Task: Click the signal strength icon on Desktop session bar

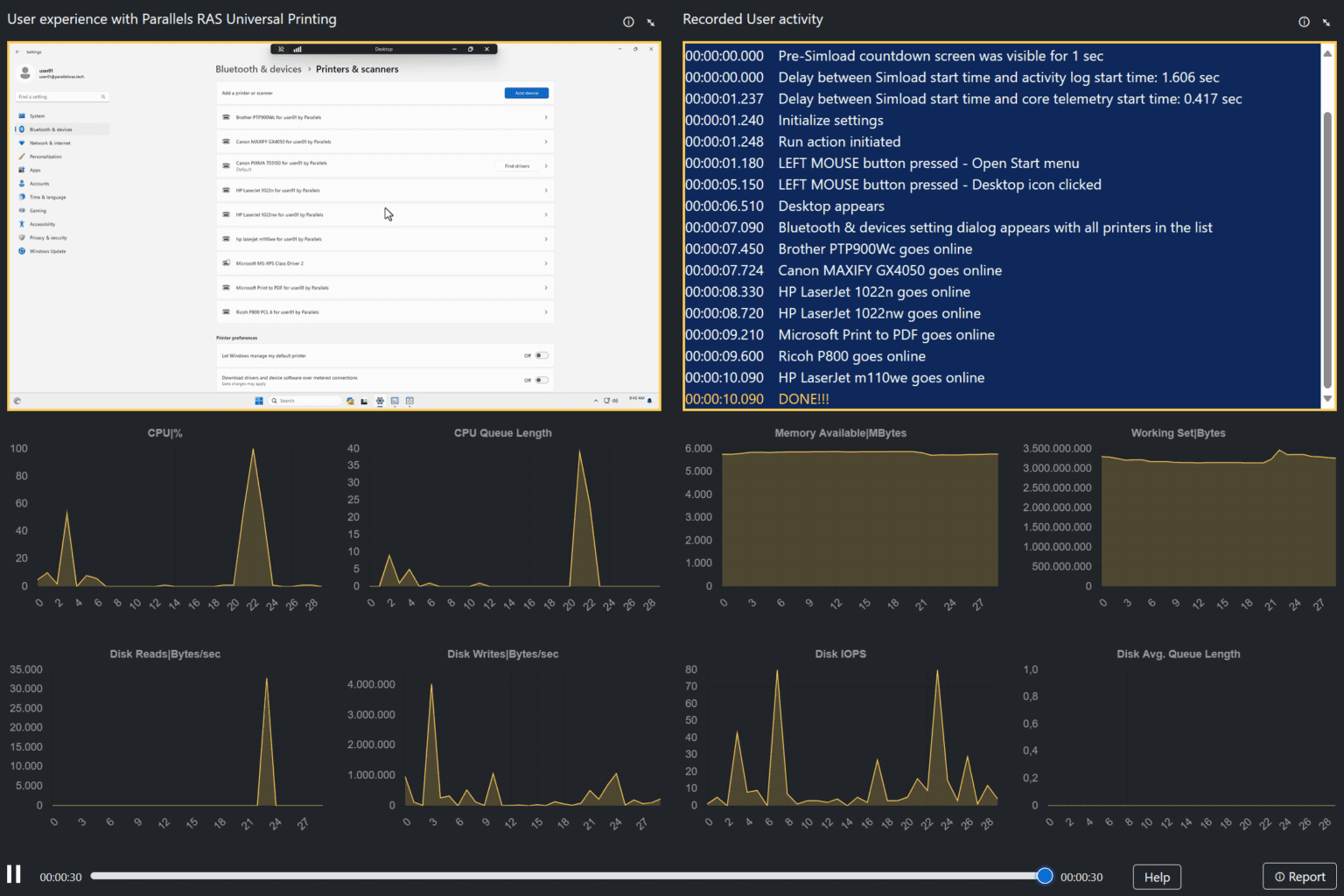Action: tap(297, 49)
